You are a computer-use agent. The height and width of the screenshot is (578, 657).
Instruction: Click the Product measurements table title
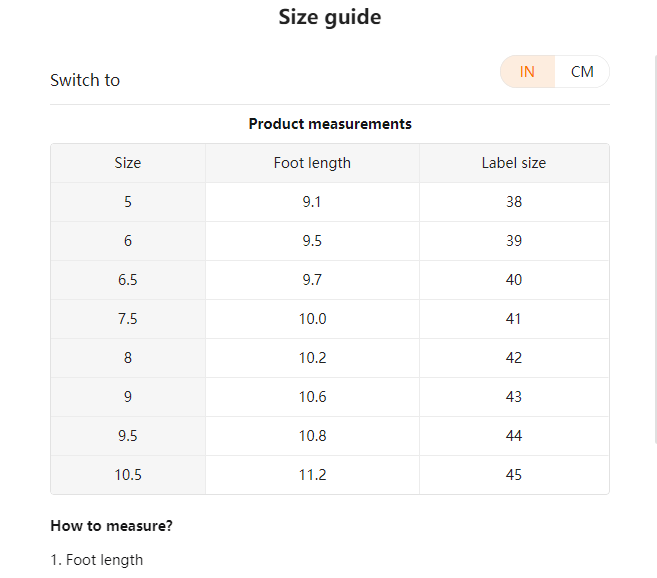click(x=330, y=124)
